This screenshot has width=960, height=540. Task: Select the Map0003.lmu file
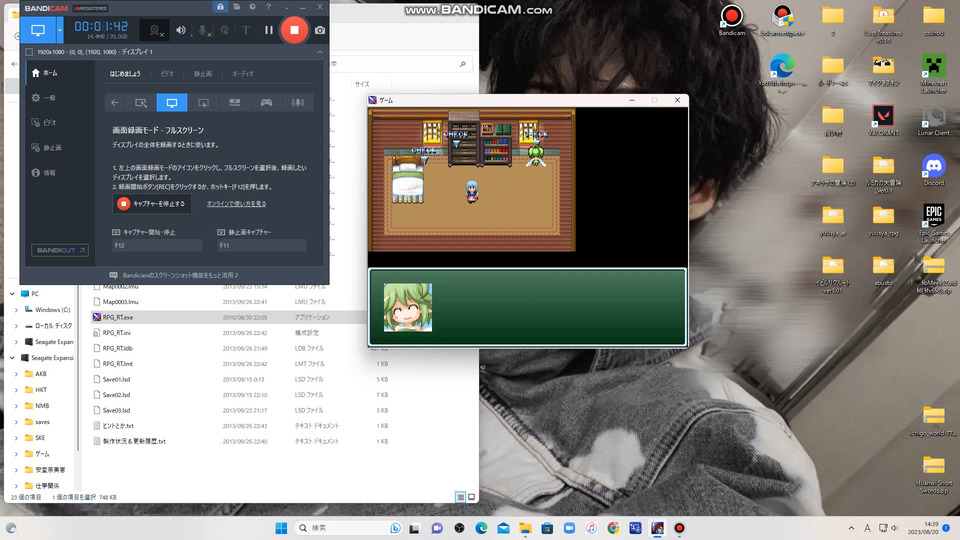120,302
